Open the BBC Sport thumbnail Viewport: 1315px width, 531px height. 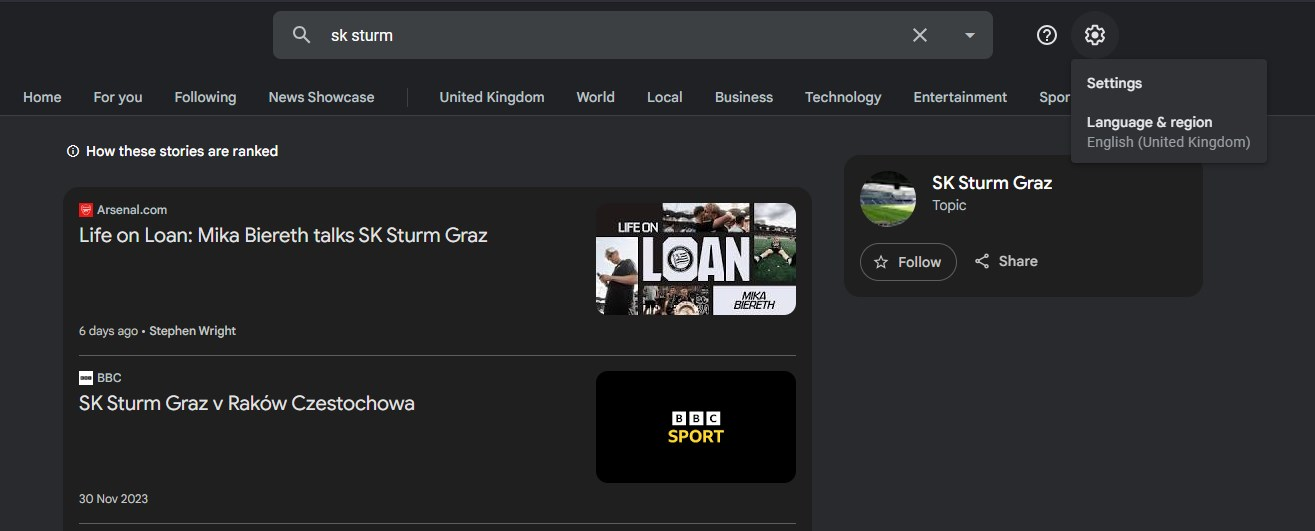coord(696,427)
